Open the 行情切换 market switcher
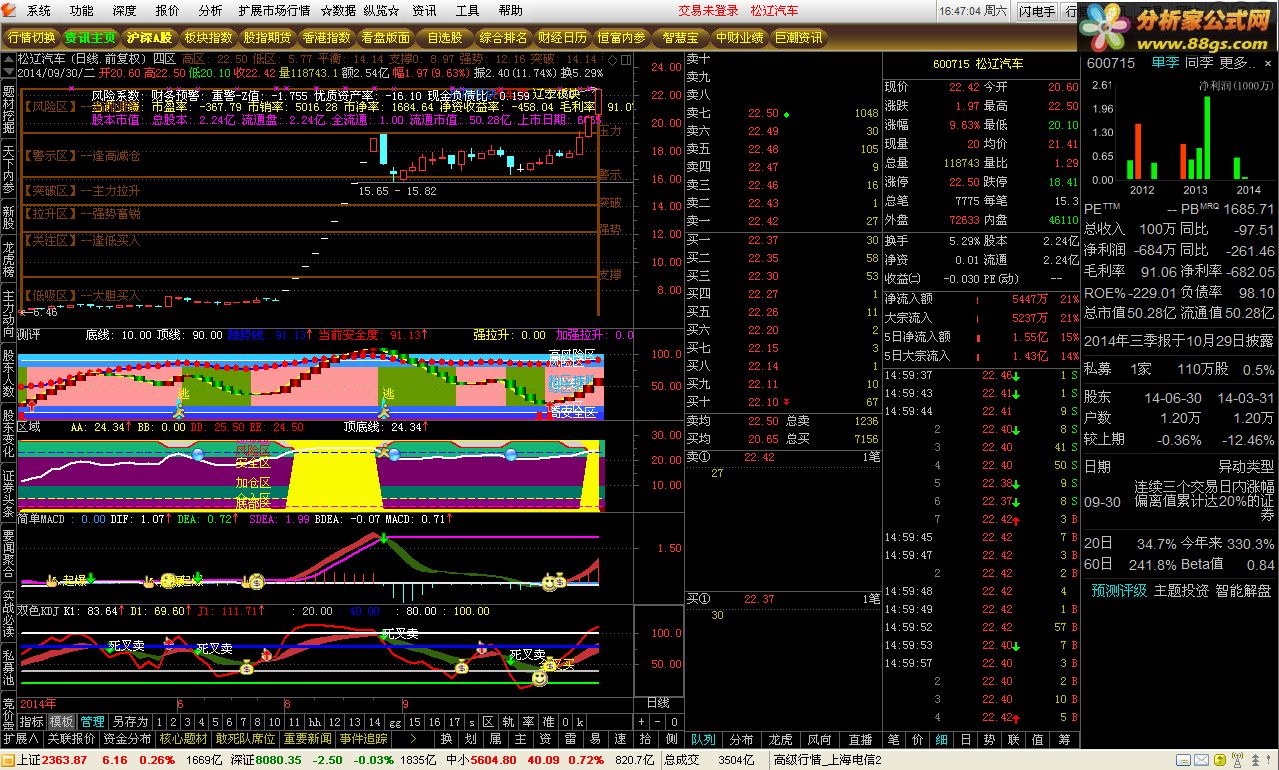Viewport: 1279px width, 770px height. pos(31,37)
